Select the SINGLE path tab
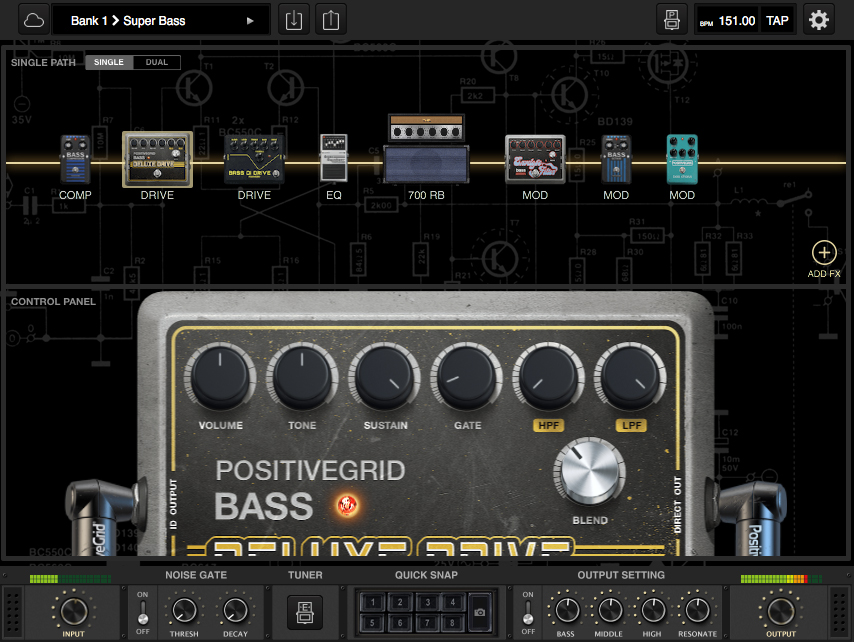 (108, 62)
